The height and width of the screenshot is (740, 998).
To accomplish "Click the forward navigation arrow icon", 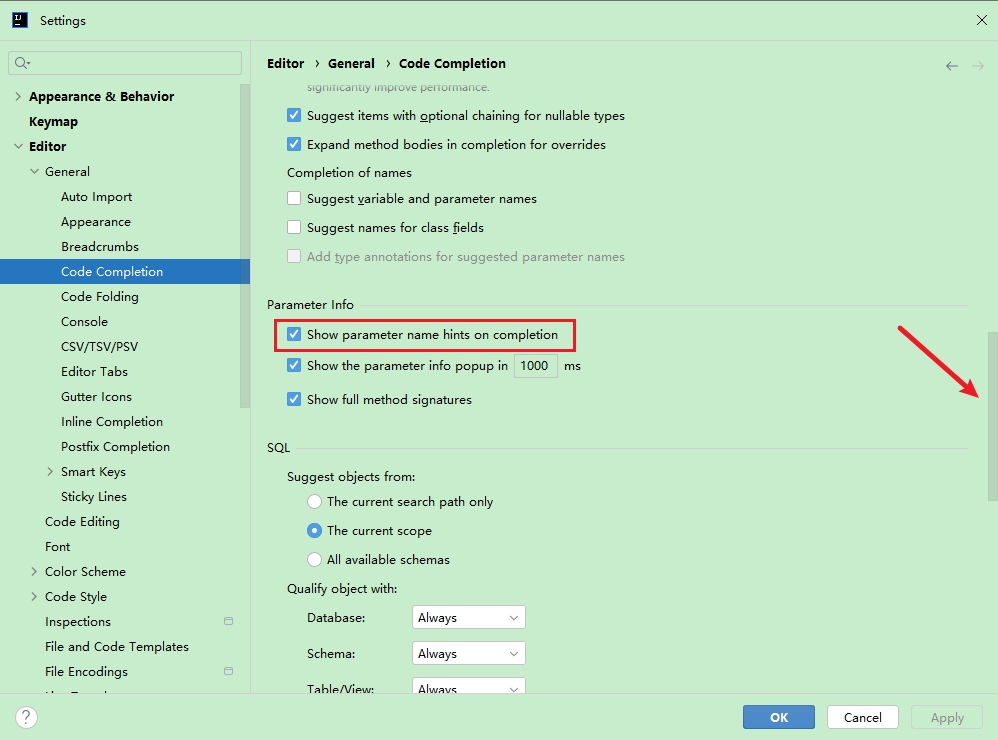I will click(978, 66).
